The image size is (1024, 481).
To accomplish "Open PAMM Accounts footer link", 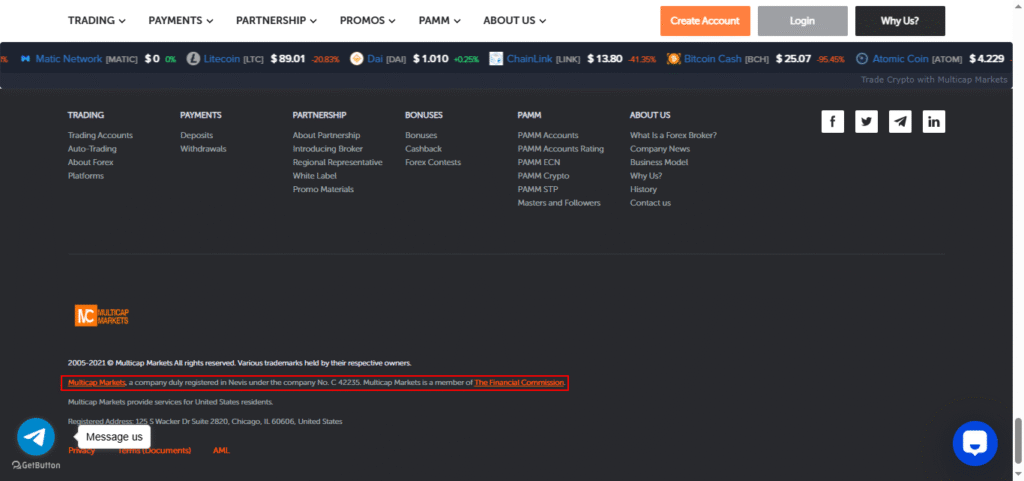I will (548, 135).
